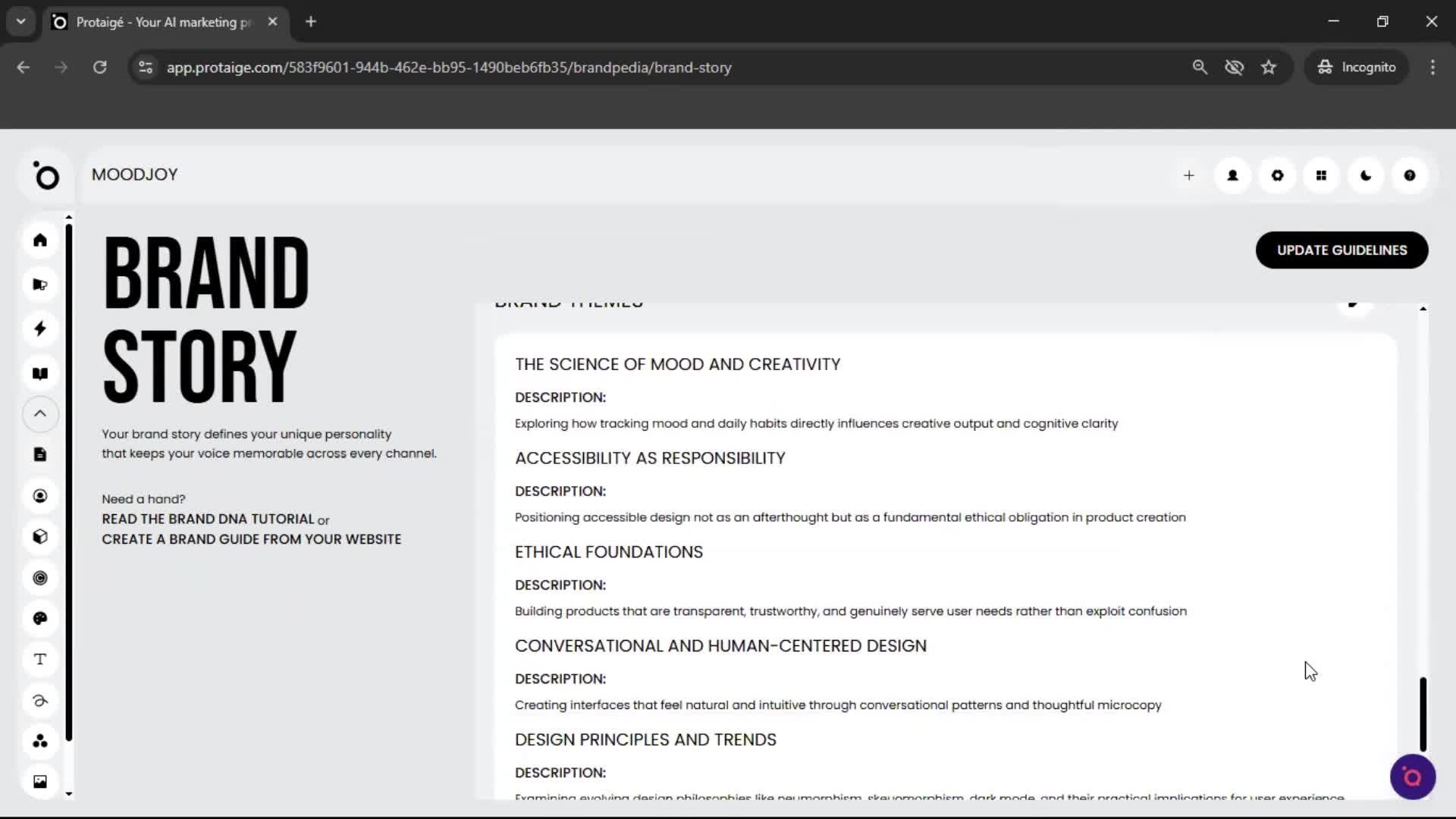Open the apps grid icon near the profile
The image size is (1456, 819).
pyautogui.click(x=1321, y=175)
